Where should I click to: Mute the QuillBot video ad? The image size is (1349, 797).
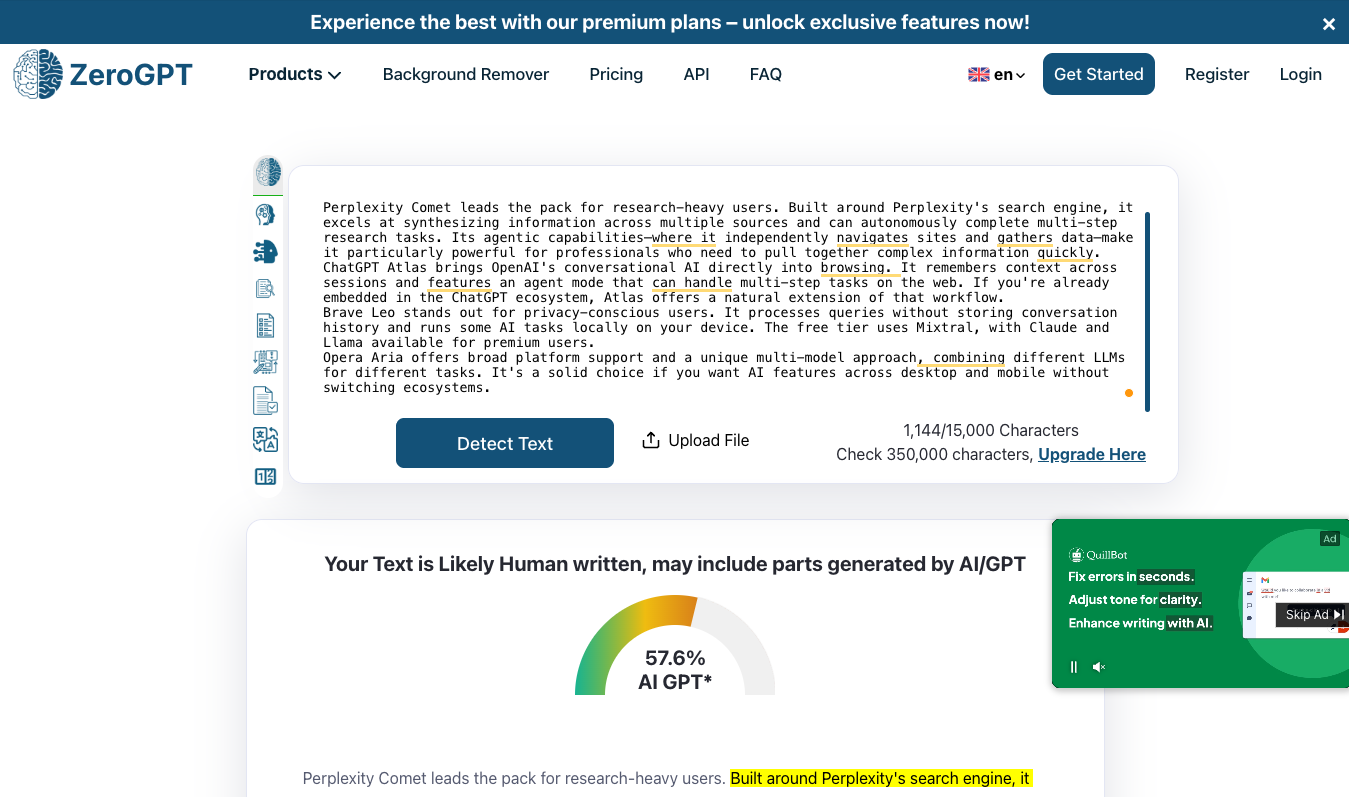click(x=1098, y=666)
